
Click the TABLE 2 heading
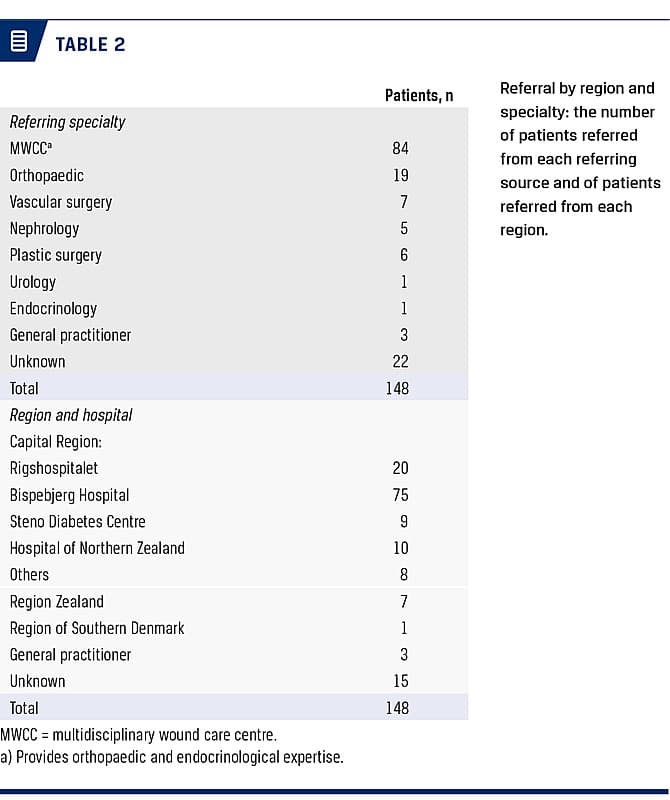[x=90, y=44]
